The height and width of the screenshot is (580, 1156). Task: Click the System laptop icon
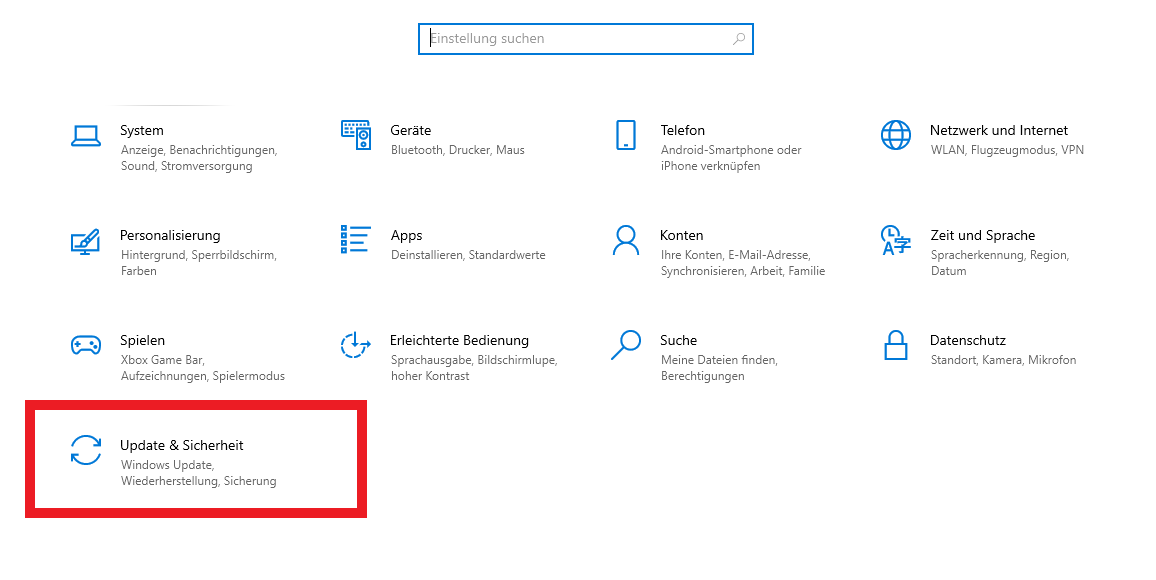[x=86, y=136]
